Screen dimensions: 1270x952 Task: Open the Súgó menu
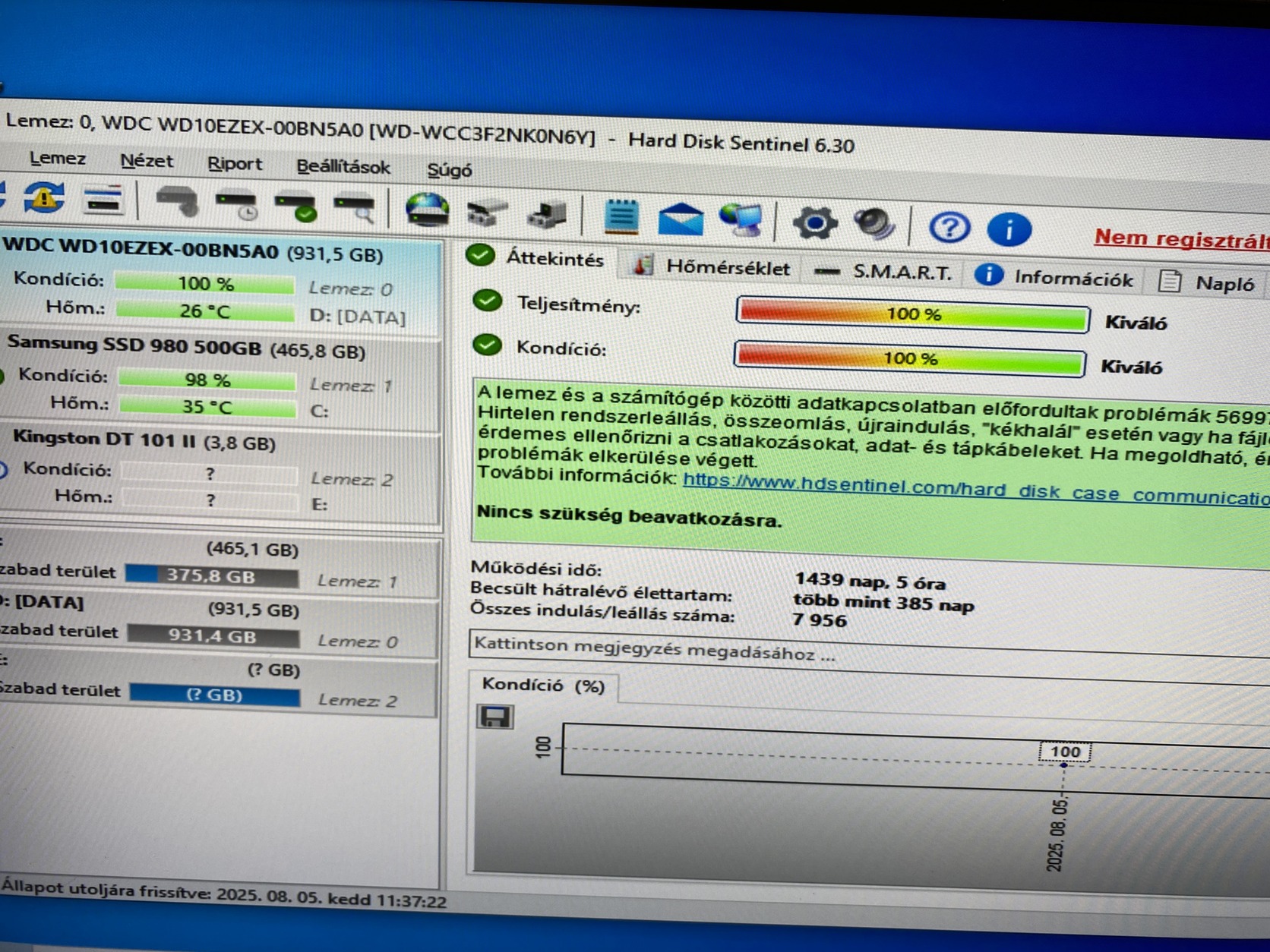450,170
